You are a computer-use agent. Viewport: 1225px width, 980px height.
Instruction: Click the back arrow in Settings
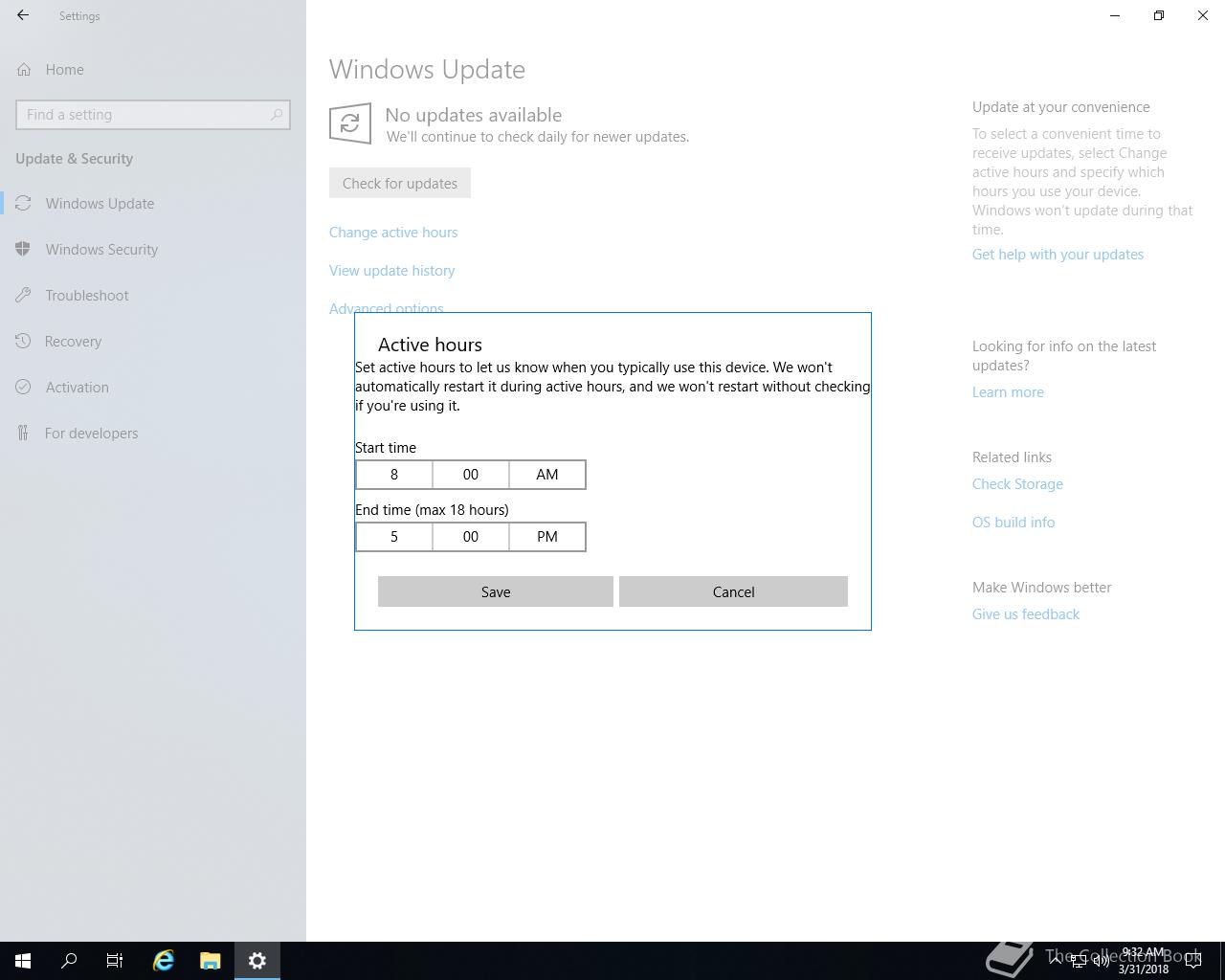[x=23, y=15]
